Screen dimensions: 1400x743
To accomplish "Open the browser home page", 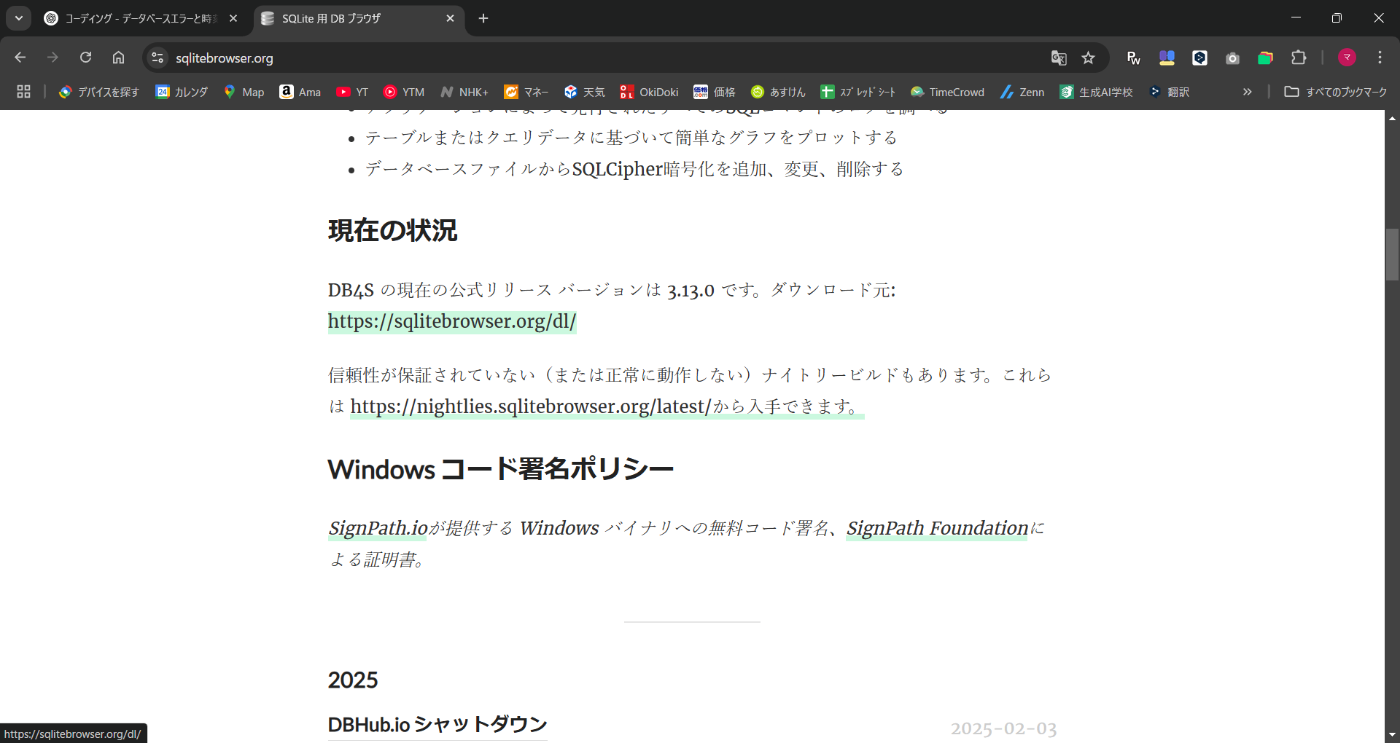I will pos(118,57).
